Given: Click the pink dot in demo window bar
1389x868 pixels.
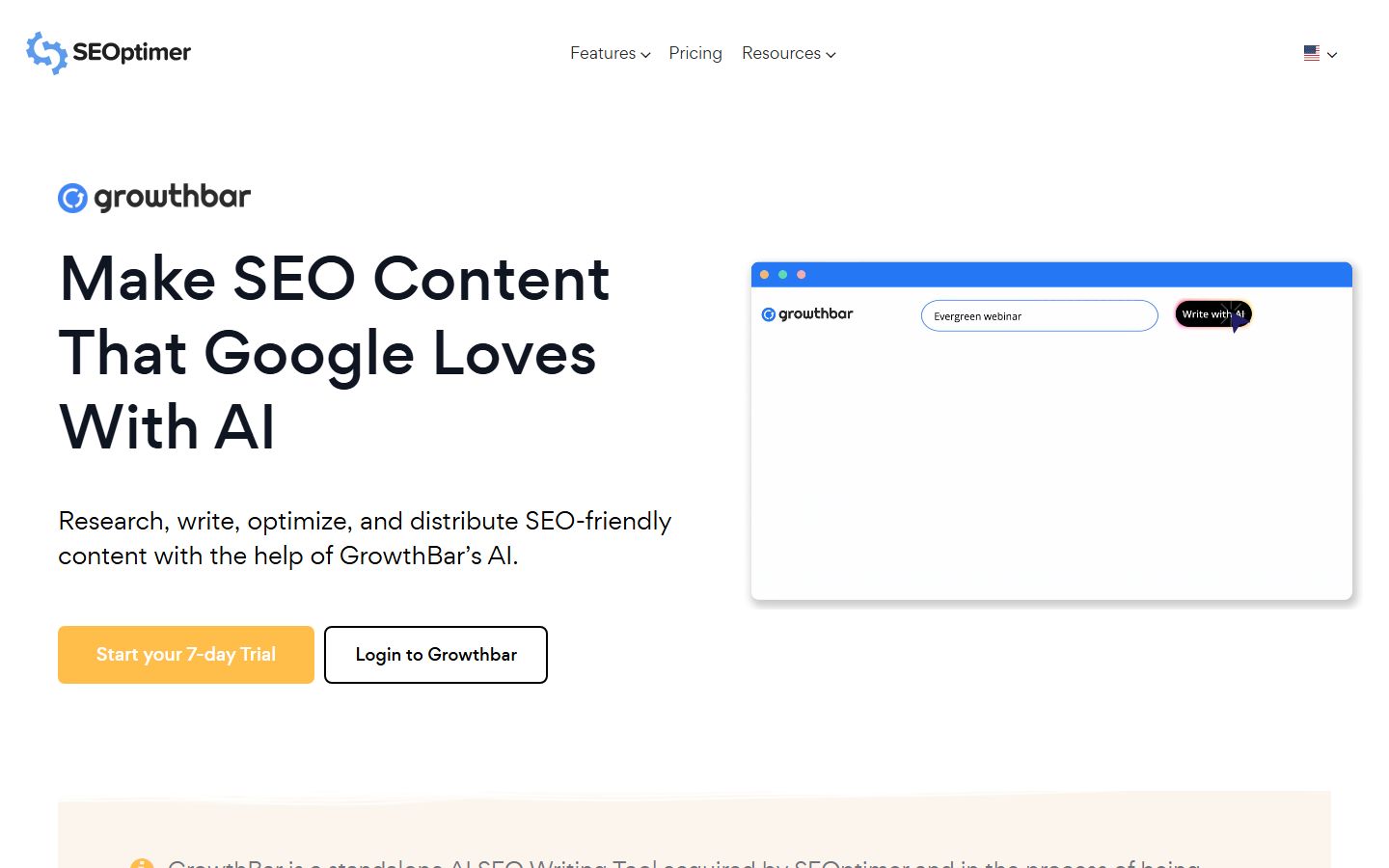Looking at the screenshot, I should click(801, 275).
